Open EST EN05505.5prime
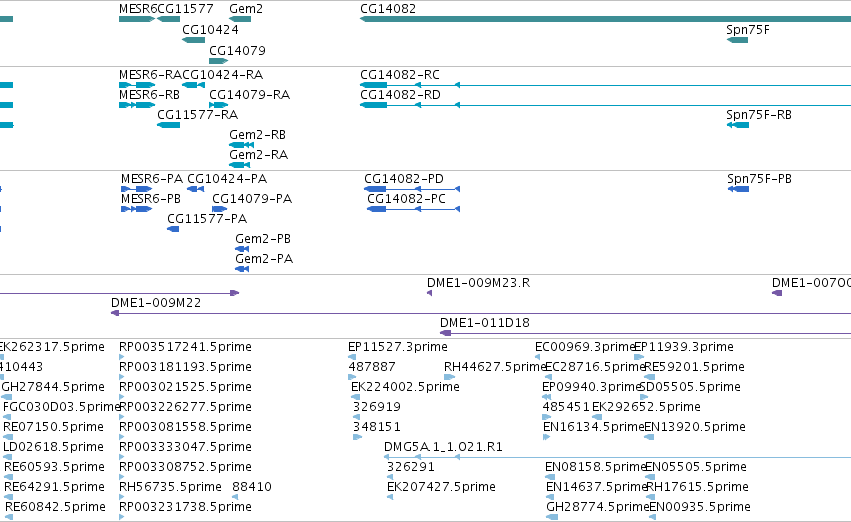 coord(696,467)
